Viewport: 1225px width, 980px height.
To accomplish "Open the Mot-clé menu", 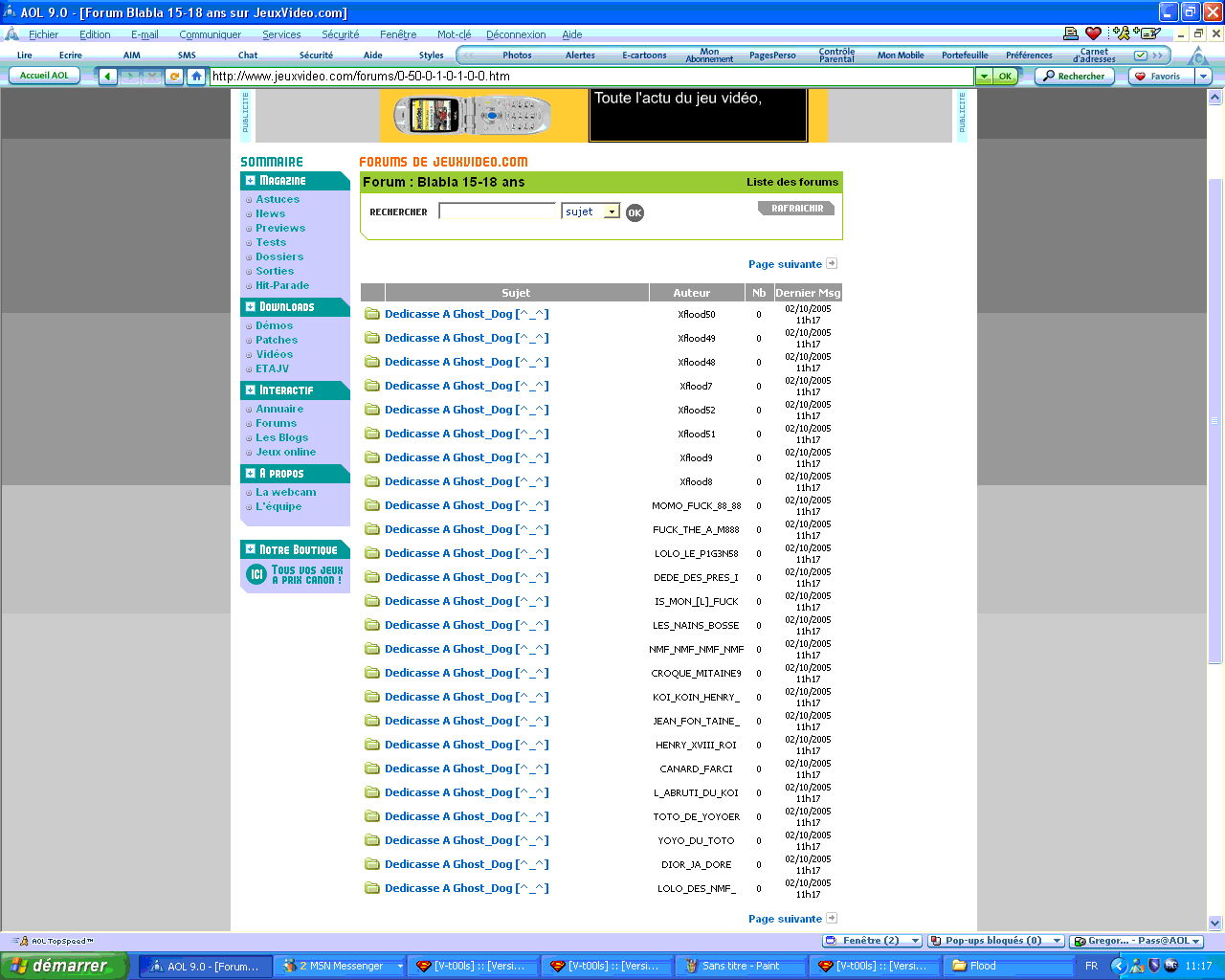I will pos(454,34).
